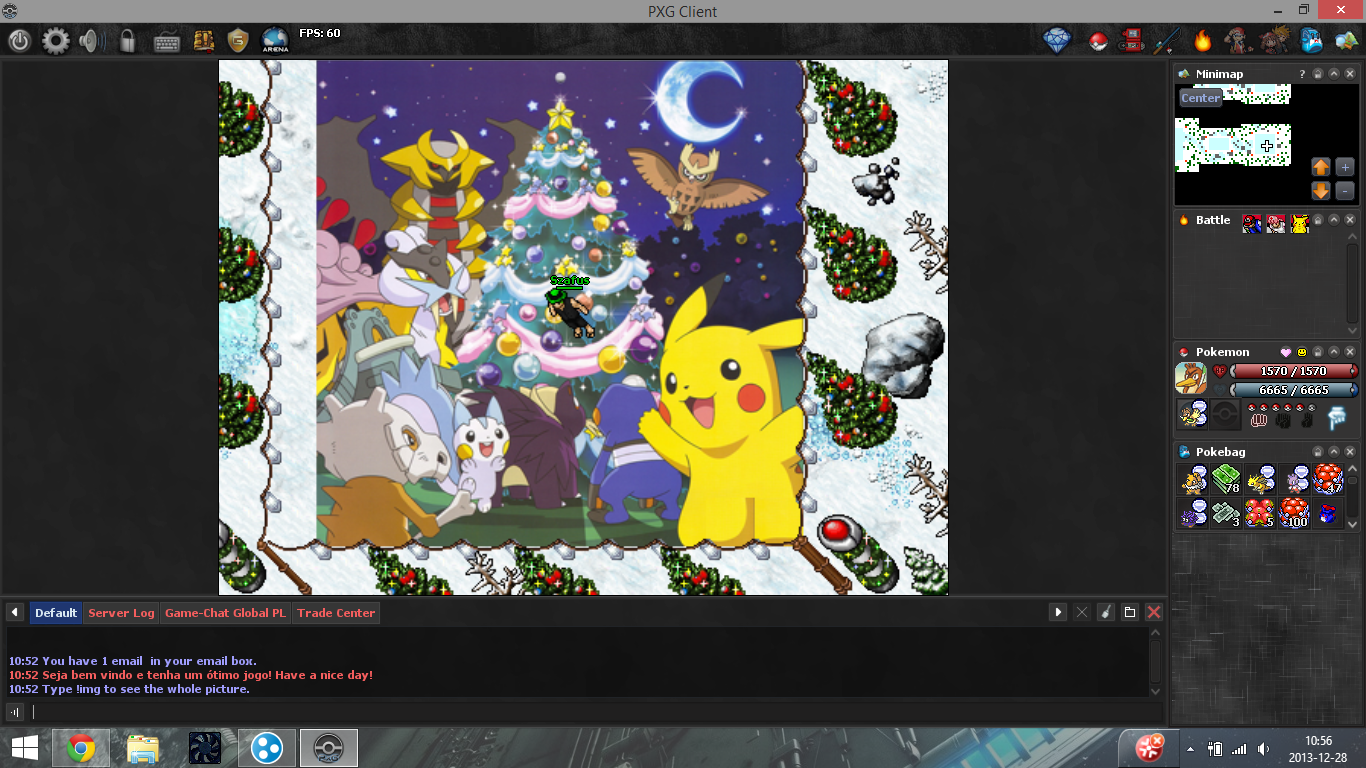This screenshot has height=768, width=1366.
Task: Toggle the second filter icon in Battle panel
Action: coord(1276,224)
